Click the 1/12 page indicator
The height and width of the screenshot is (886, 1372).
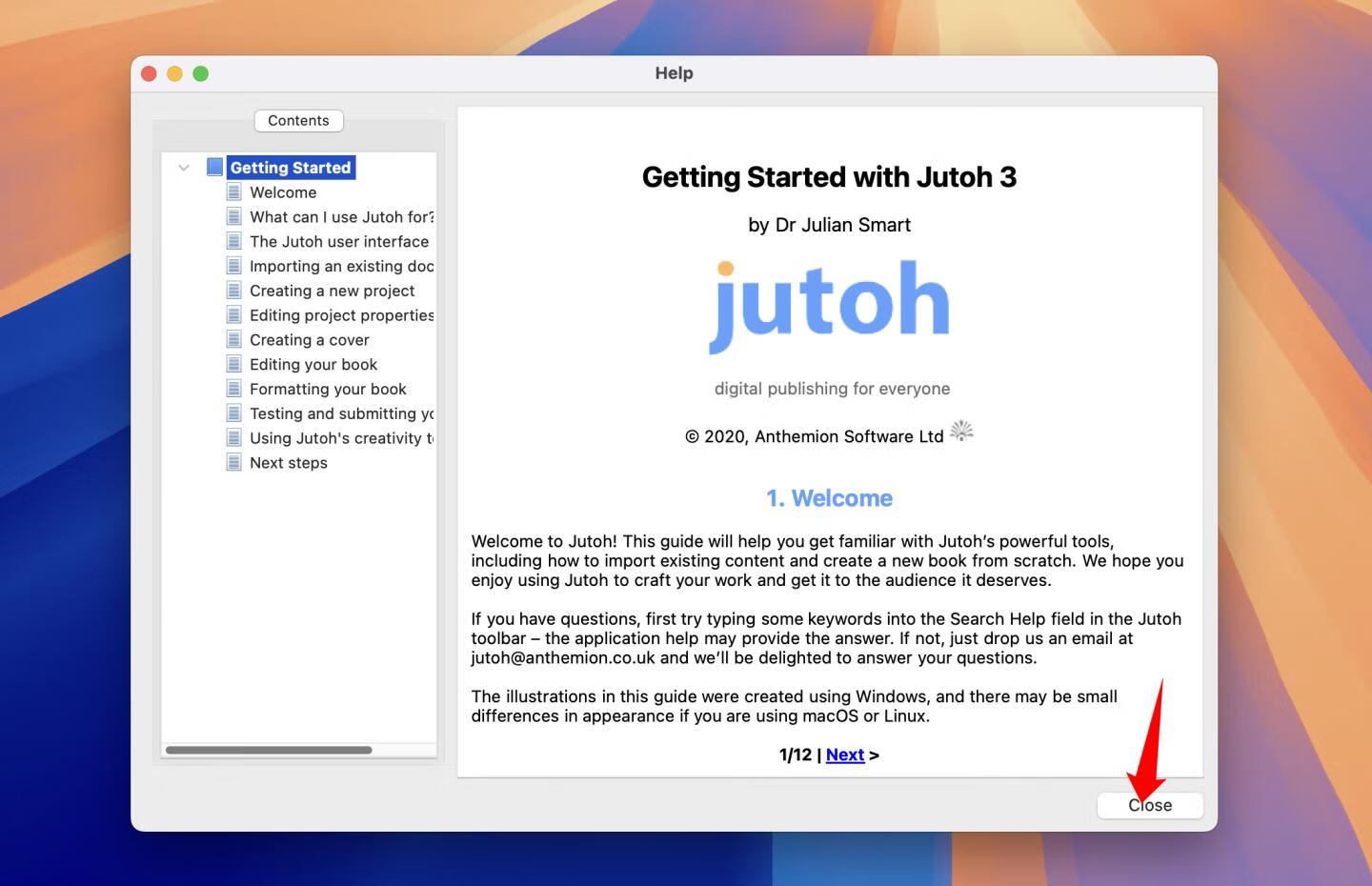(x=796, y=755)
